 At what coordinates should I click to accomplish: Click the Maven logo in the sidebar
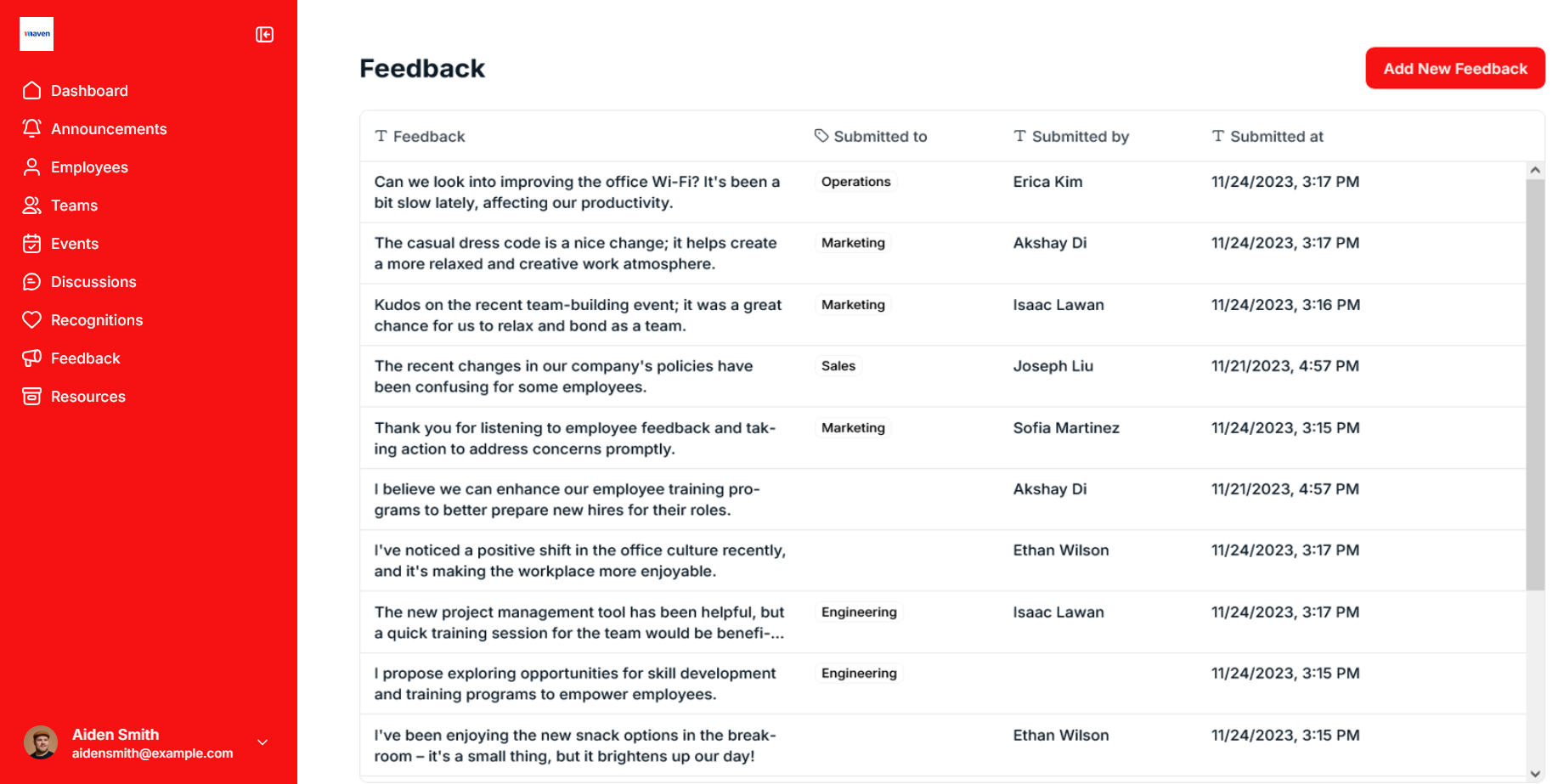pyautogui.click(x=37, y=34)
